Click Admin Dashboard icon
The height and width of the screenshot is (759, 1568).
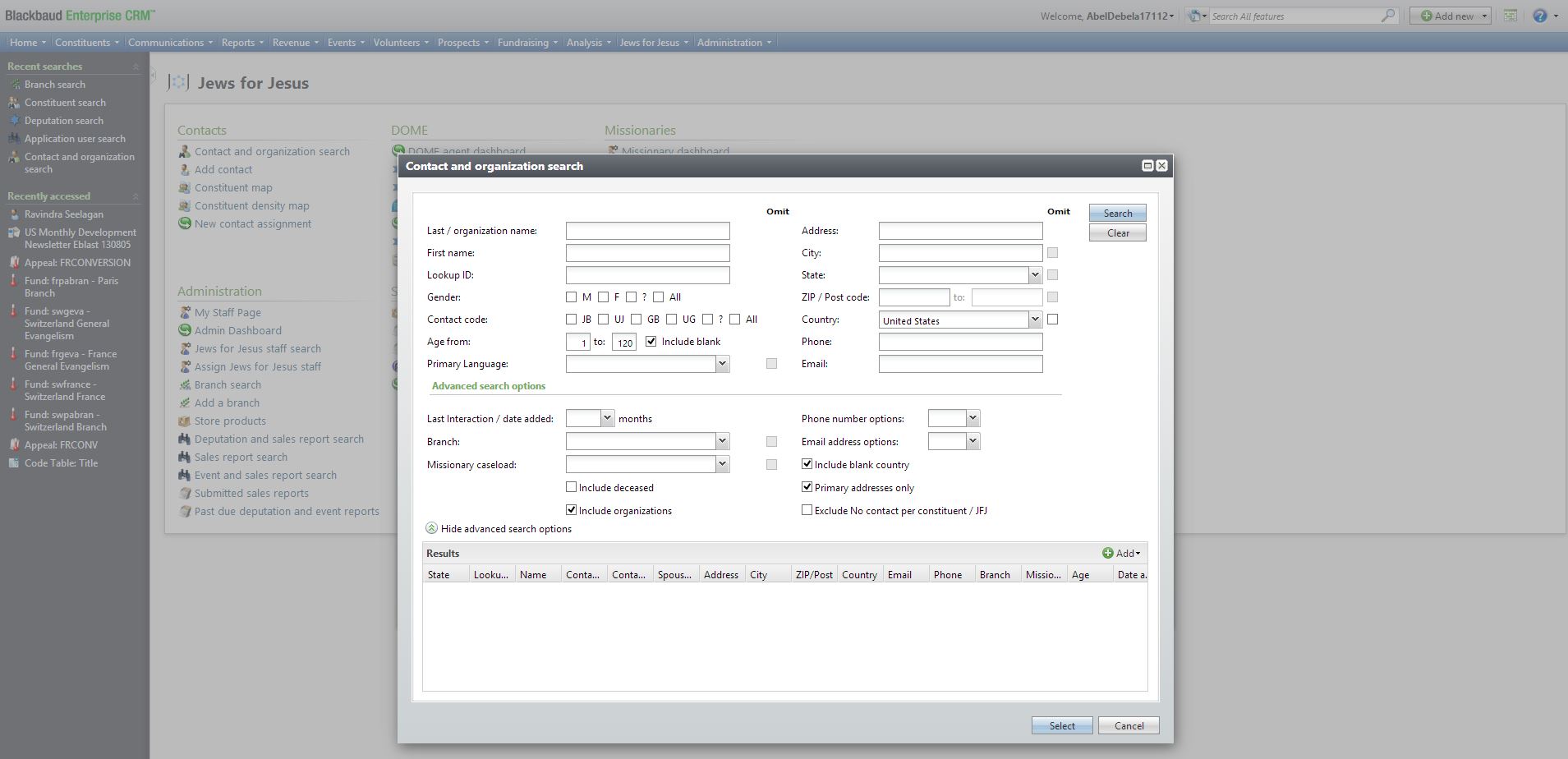pos(185,330)
